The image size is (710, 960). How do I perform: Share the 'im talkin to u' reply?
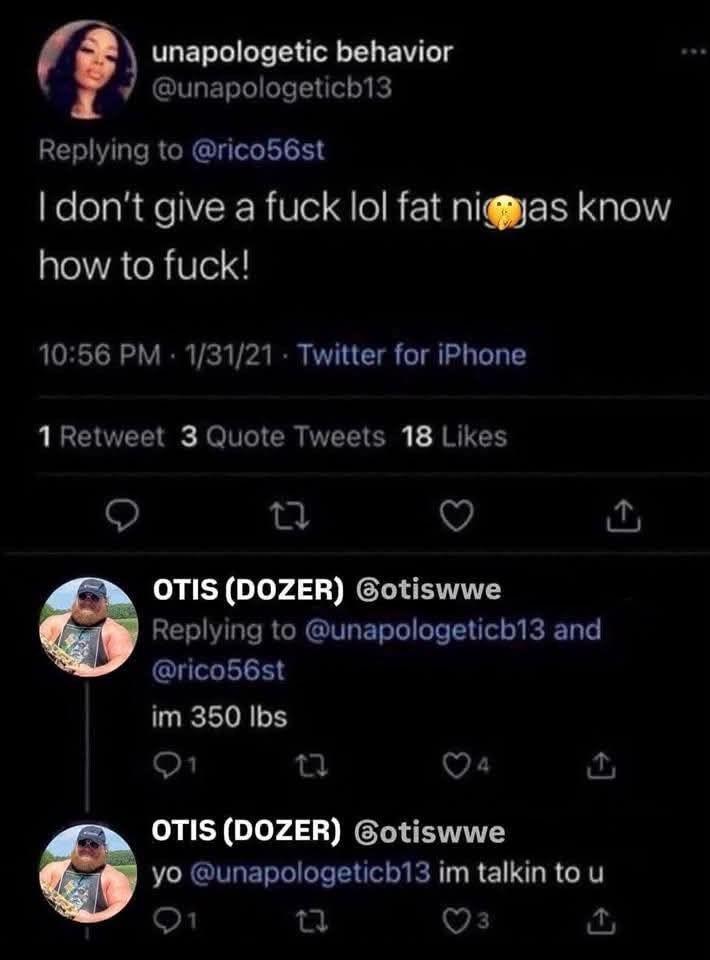coord(600,921)
